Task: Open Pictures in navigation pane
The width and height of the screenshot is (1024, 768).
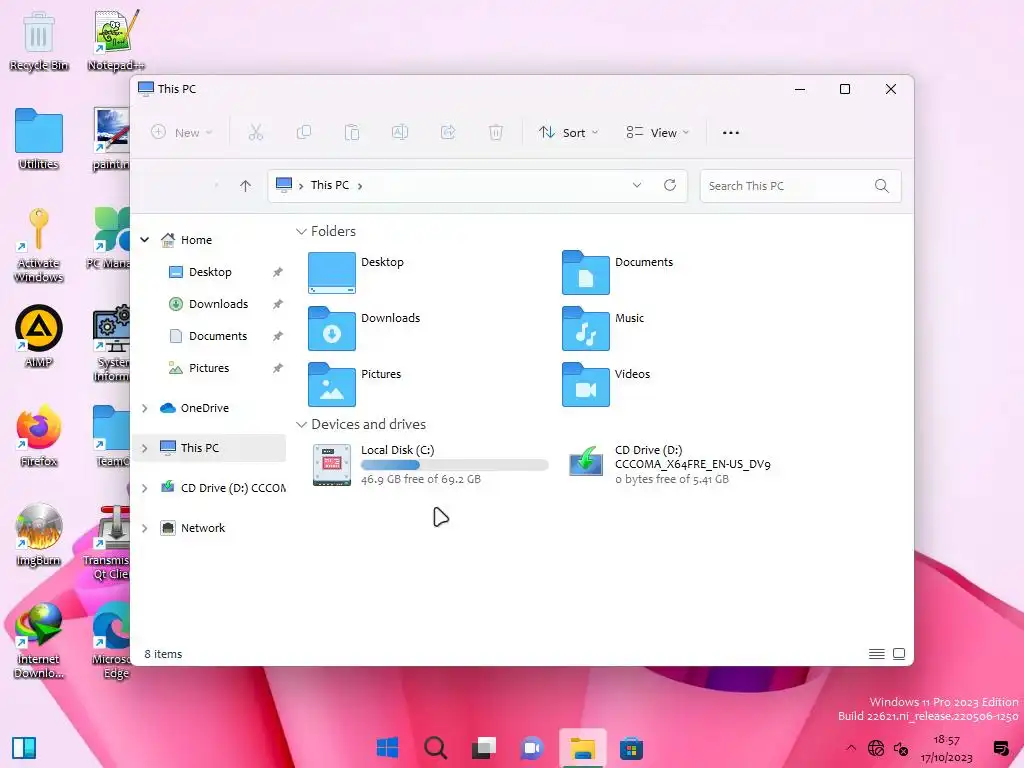Action: tap(199, 368)
